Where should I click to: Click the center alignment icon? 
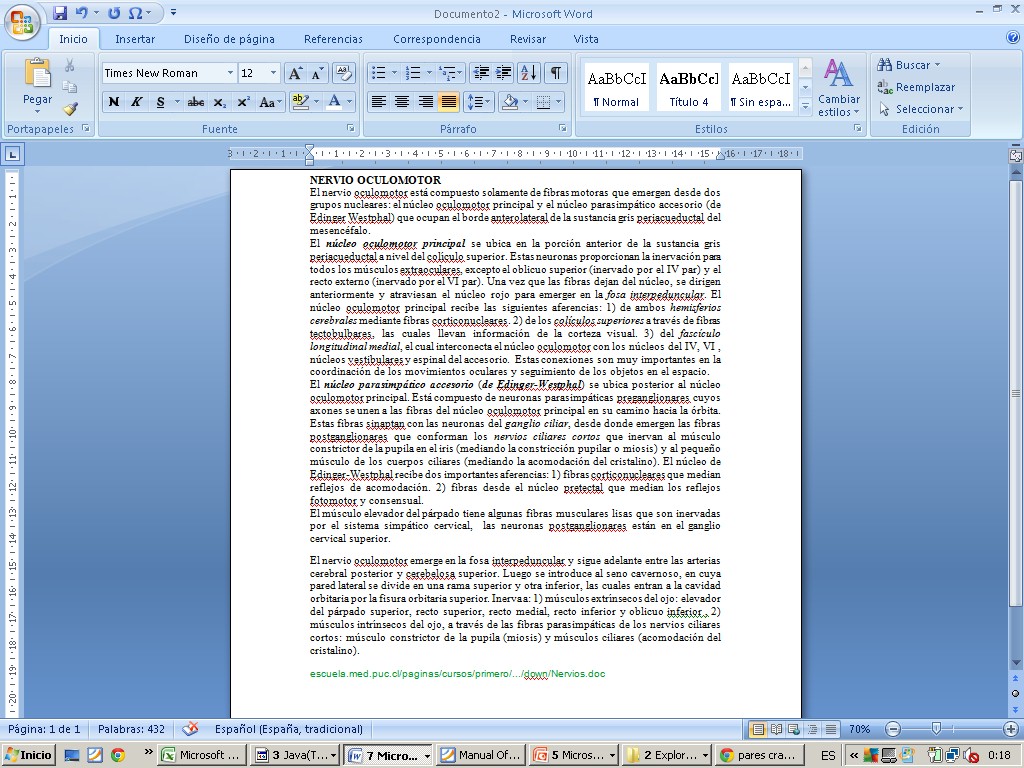pos(402,102)
